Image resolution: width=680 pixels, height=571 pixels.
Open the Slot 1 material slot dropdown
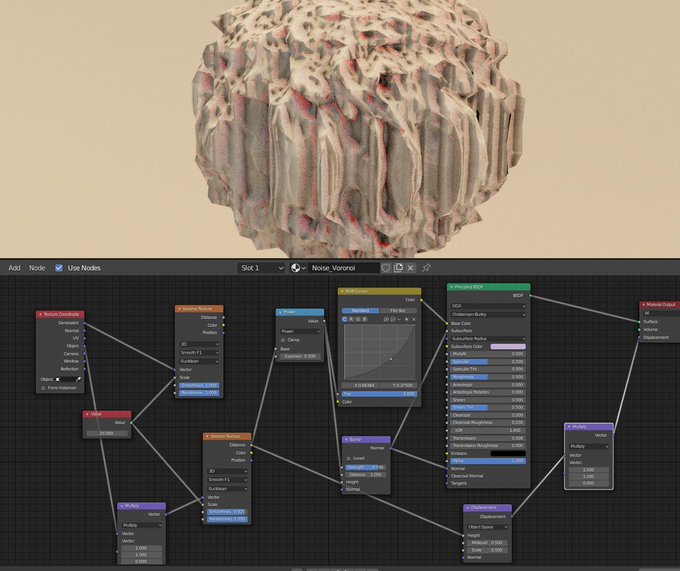pos(262,268)
